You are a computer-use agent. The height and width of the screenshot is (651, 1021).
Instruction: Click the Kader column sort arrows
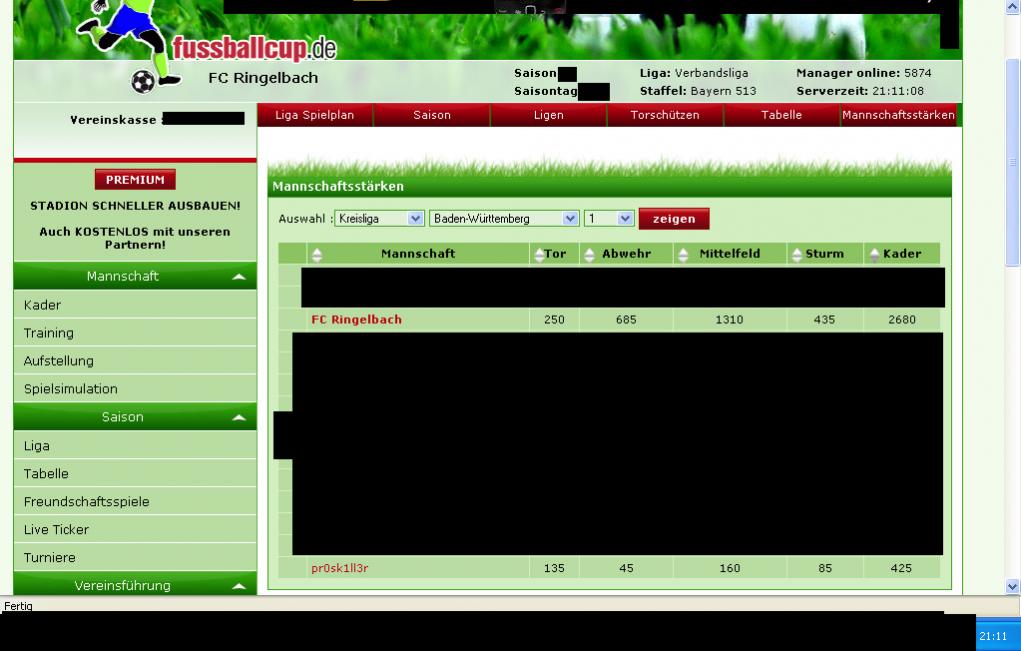pos(873,254)
